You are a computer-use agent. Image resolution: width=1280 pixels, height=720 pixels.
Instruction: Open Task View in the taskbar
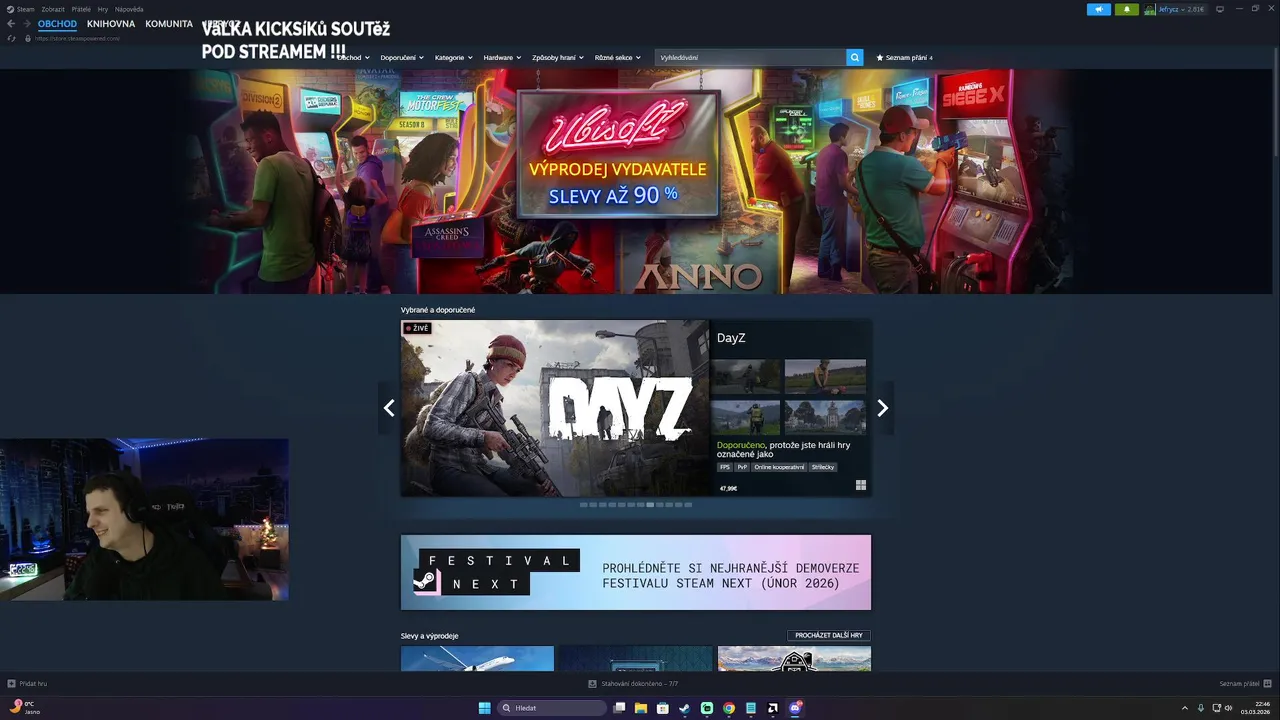[619, 708]
